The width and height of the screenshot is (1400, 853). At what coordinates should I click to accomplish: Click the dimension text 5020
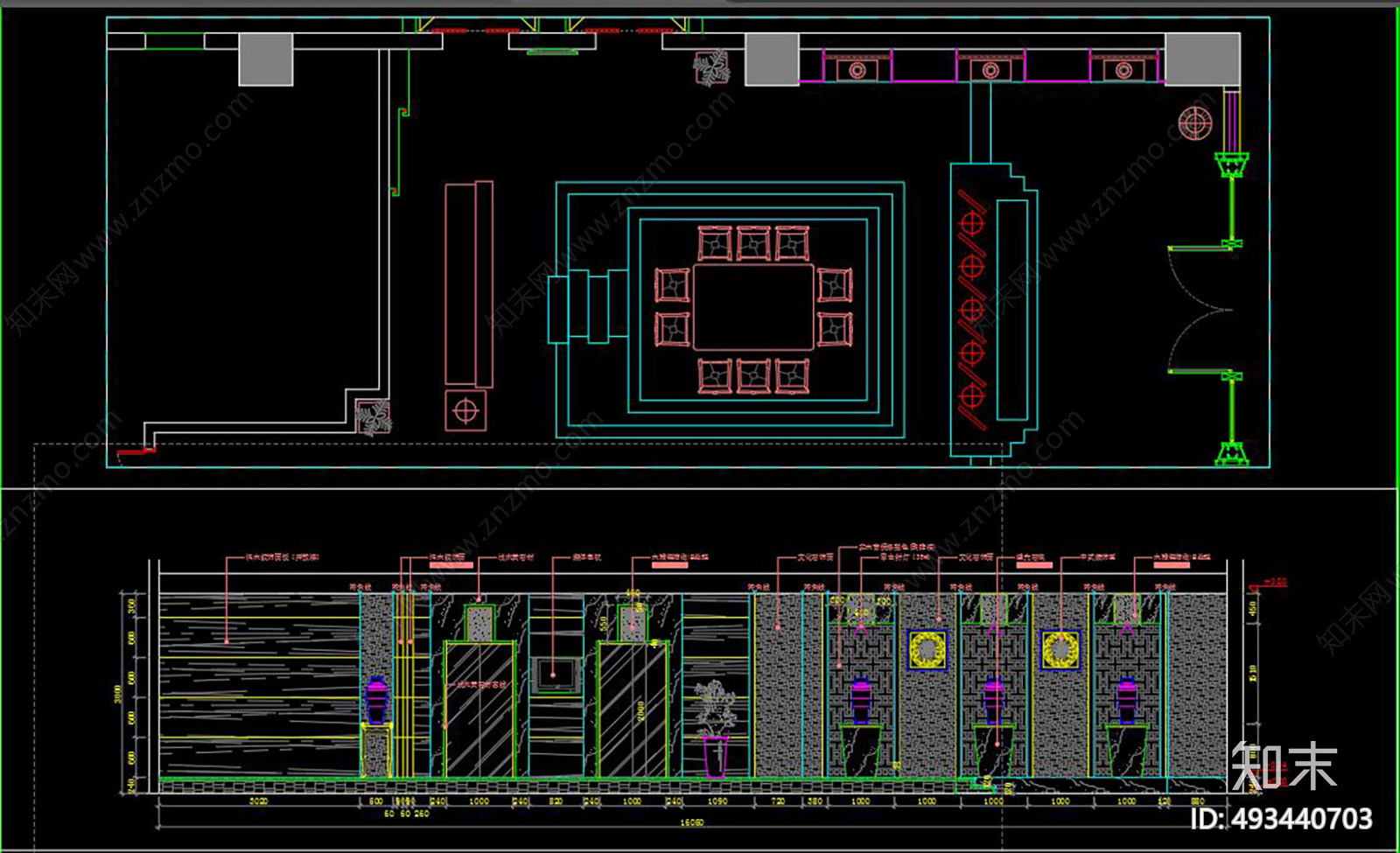(258, 801)
